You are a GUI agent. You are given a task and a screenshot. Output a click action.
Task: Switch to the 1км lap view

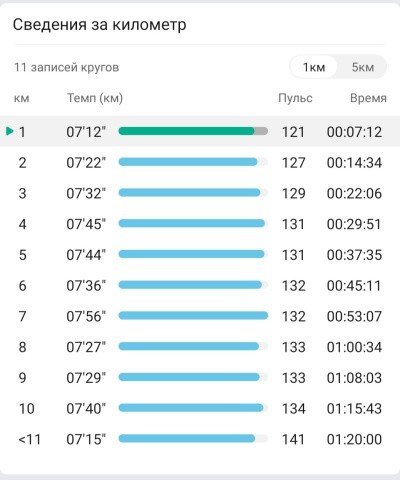[314, 67]
